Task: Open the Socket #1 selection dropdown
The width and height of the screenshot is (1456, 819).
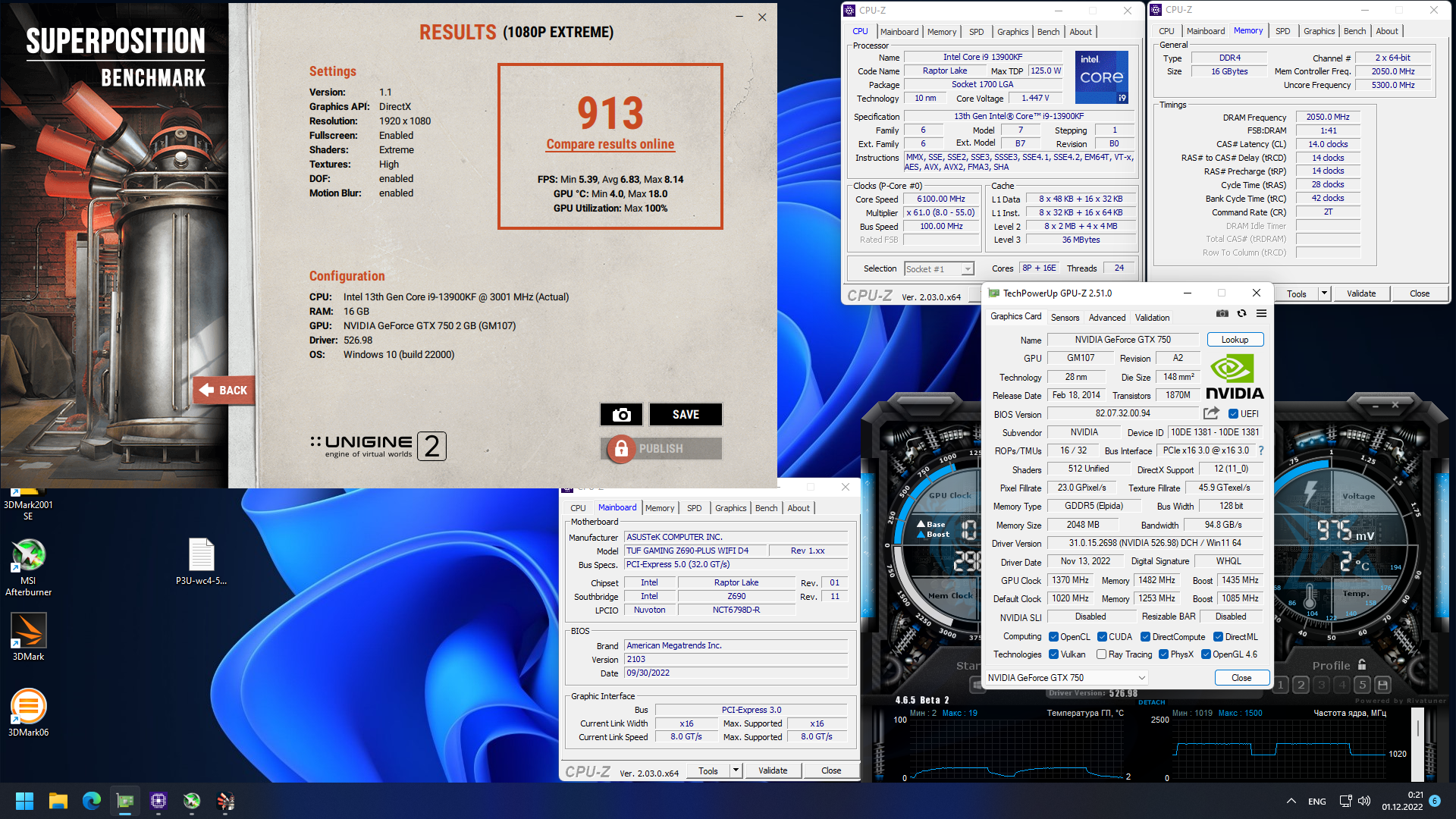Action: 939,269
